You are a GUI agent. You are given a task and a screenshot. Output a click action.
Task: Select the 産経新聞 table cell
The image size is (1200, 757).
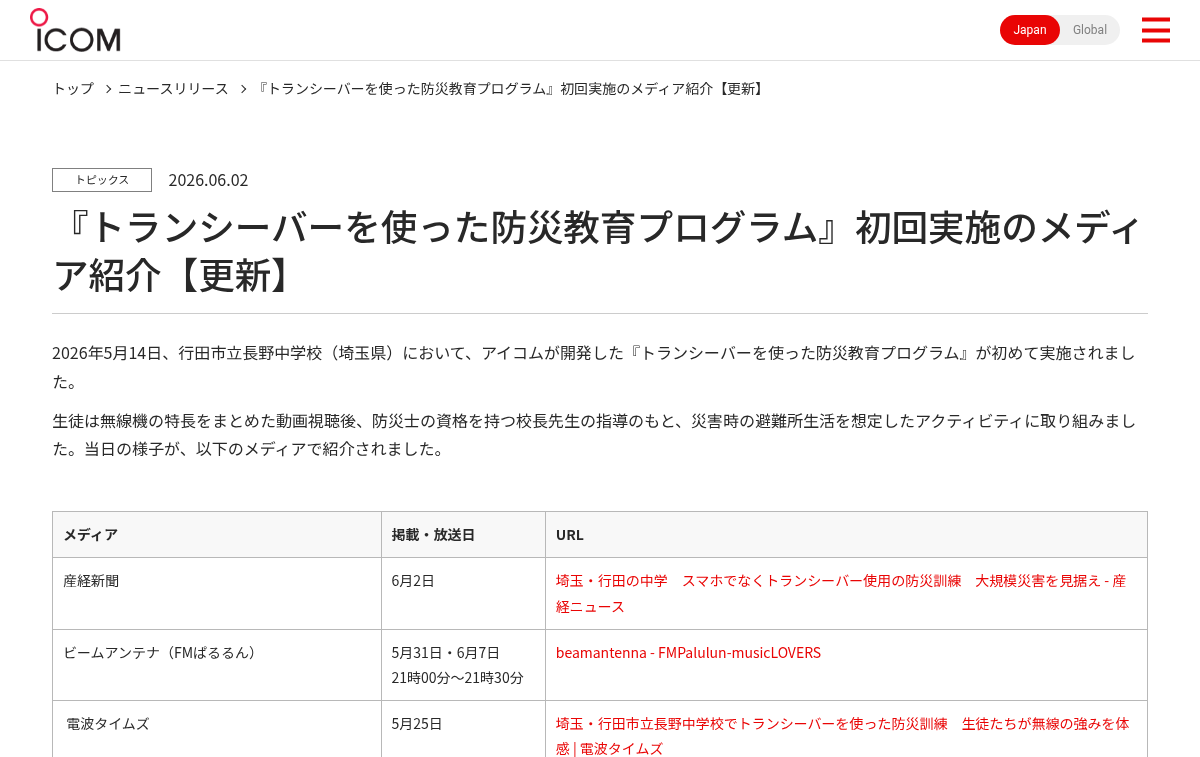coord(217,593)
